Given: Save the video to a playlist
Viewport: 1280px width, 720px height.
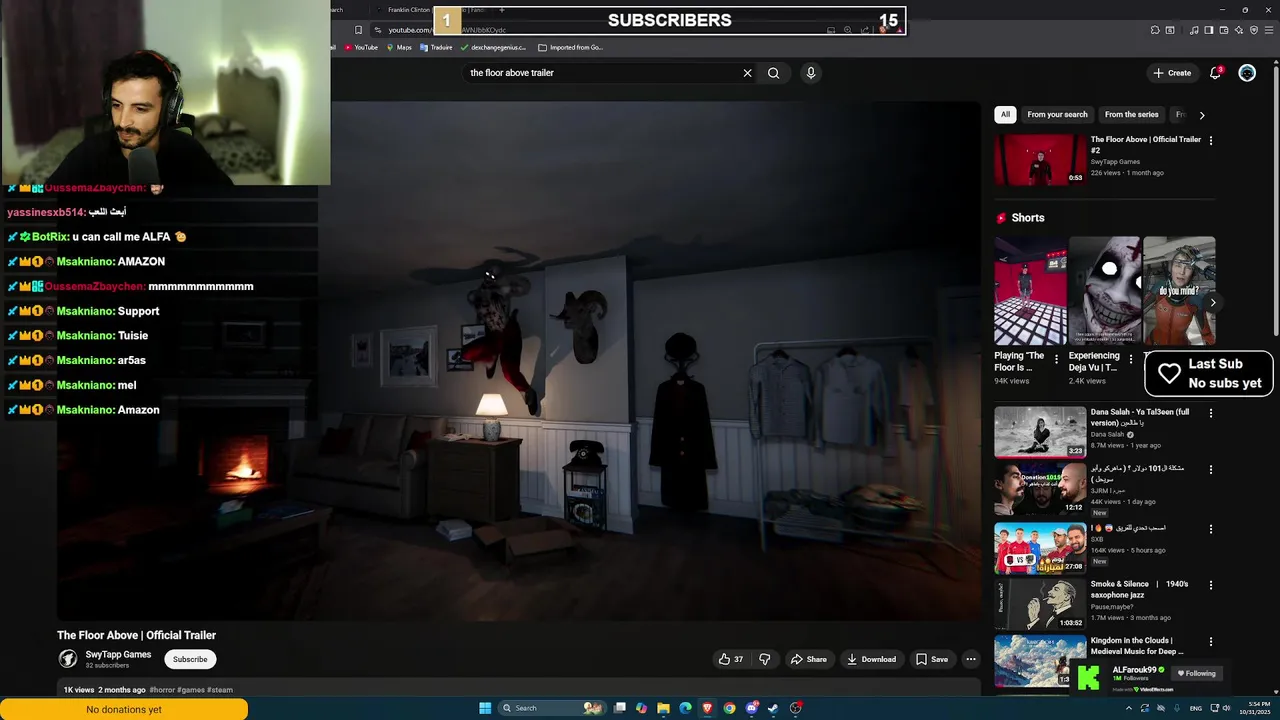Looking at the screenshot, I should tap(932, 659).
